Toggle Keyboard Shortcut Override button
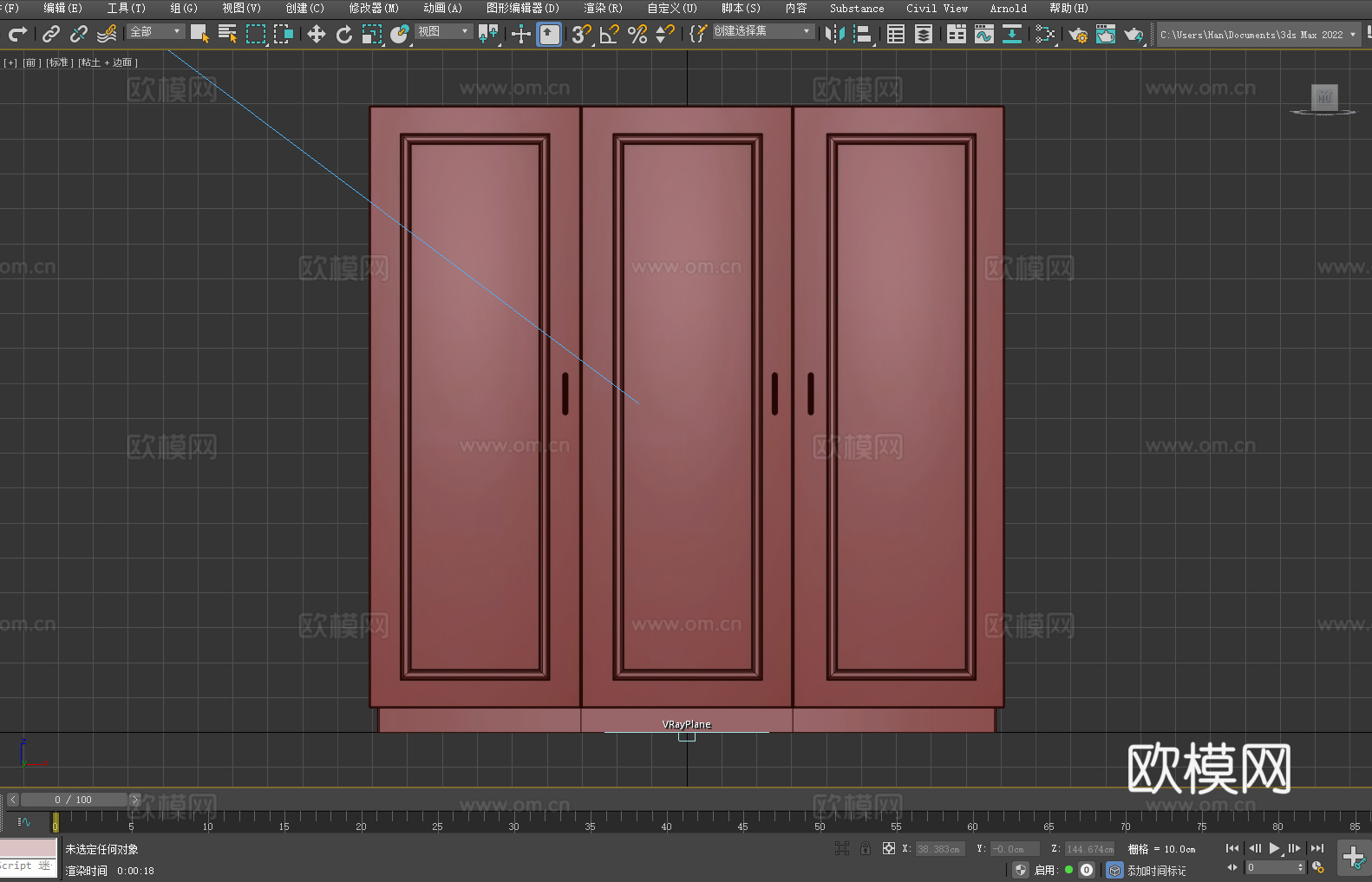1372x882 pixels. point(549,34)
